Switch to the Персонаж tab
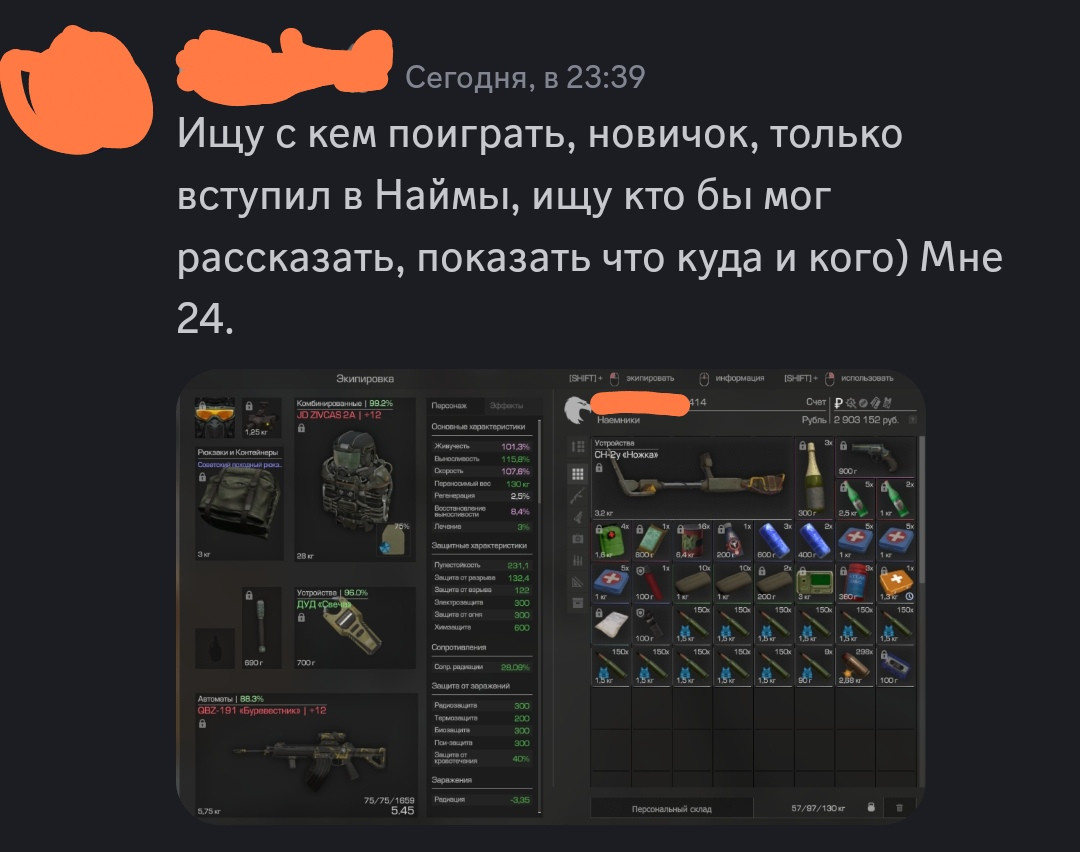1080x852 pixels. click(x=449, y=406)
